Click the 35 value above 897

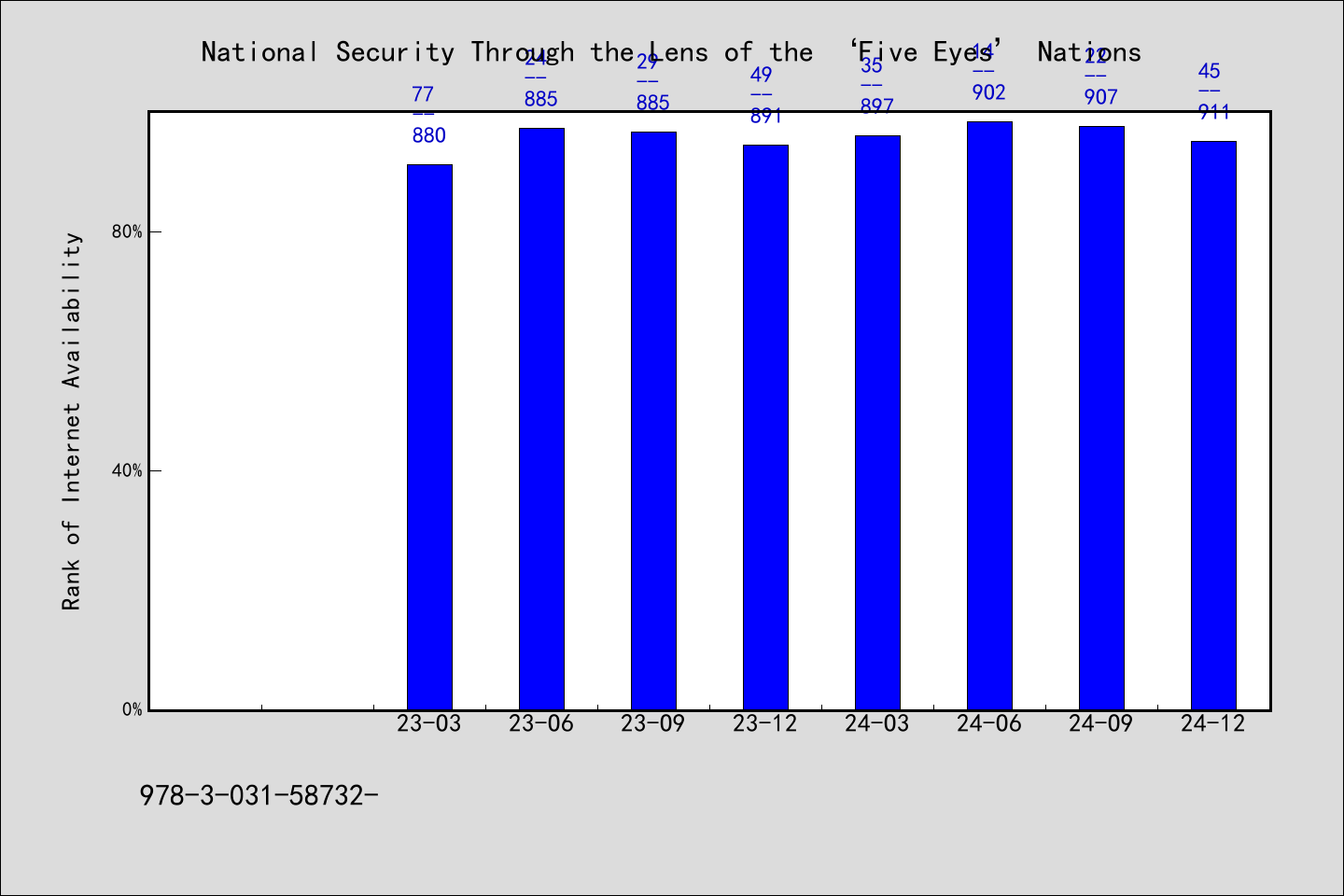pyautogui.click(x=871, y=65)
